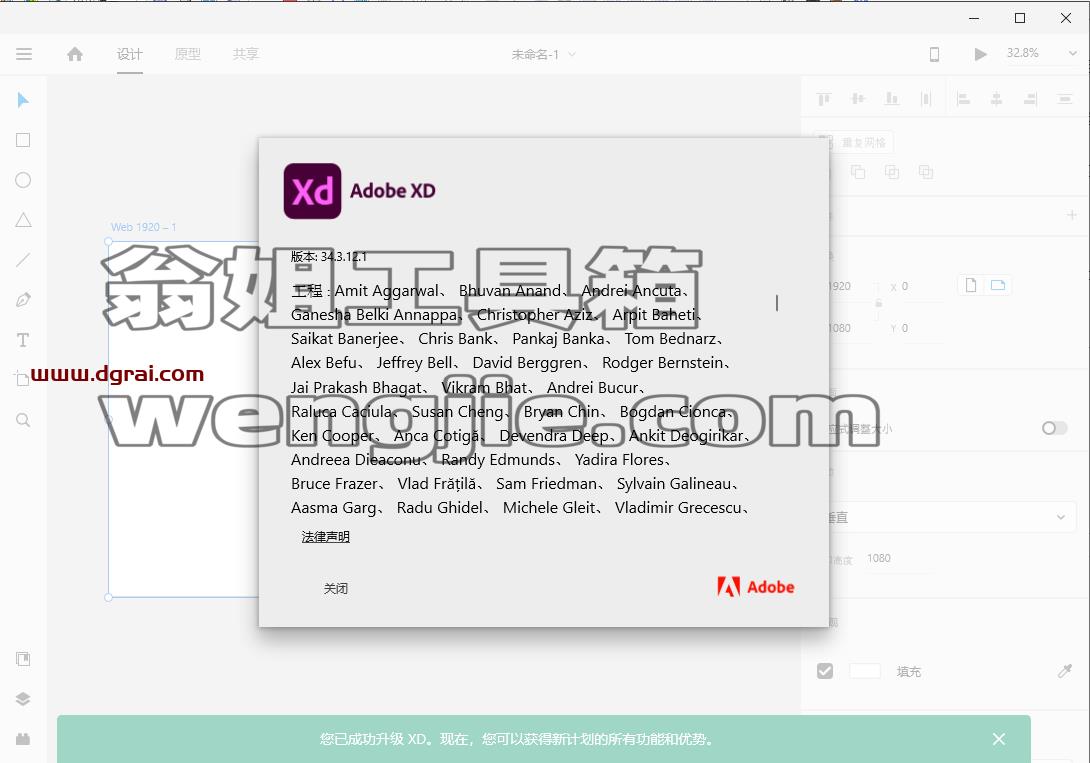Open the Layers panel icon
The width and height of the screenshot is (1090, 763).
pyautogui.click(x=23, y=699)
